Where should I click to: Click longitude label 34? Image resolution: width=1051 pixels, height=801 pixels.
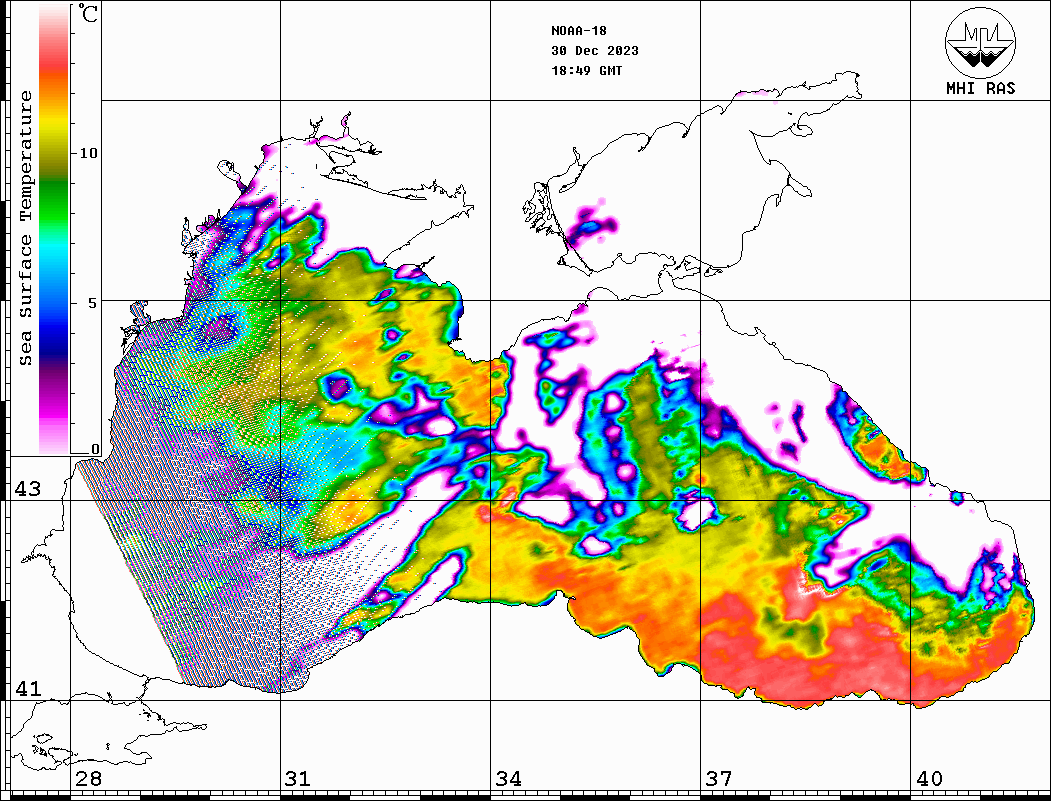[x=508, y=778]
